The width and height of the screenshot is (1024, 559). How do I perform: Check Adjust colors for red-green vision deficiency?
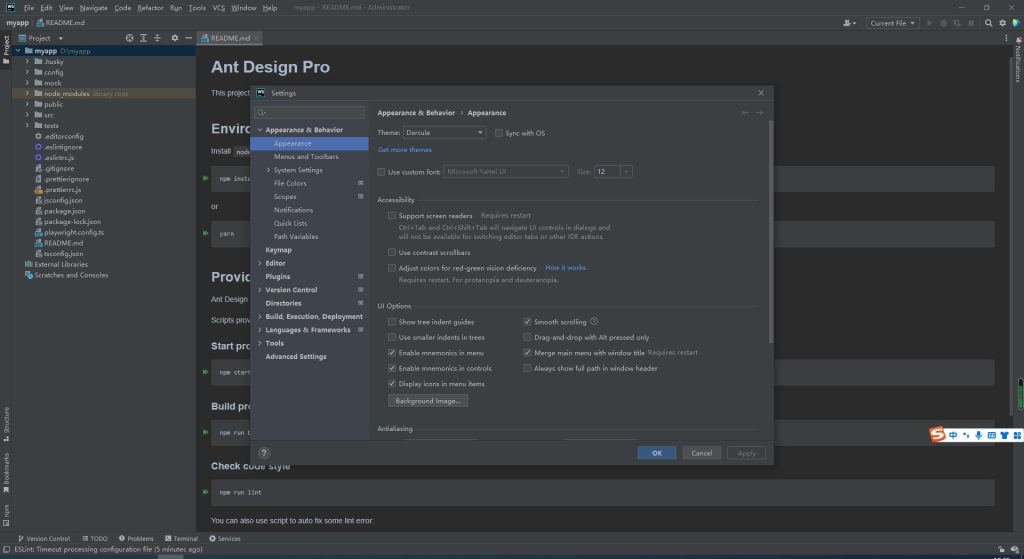(392, 268)
